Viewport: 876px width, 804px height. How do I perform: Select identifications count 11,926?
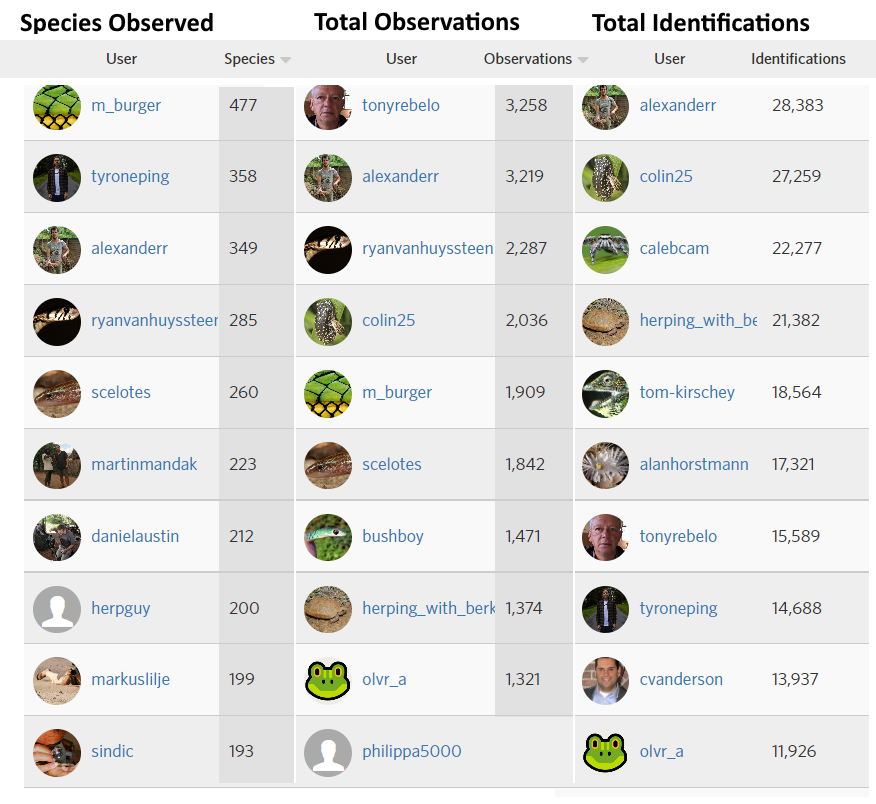pos(794,752)
